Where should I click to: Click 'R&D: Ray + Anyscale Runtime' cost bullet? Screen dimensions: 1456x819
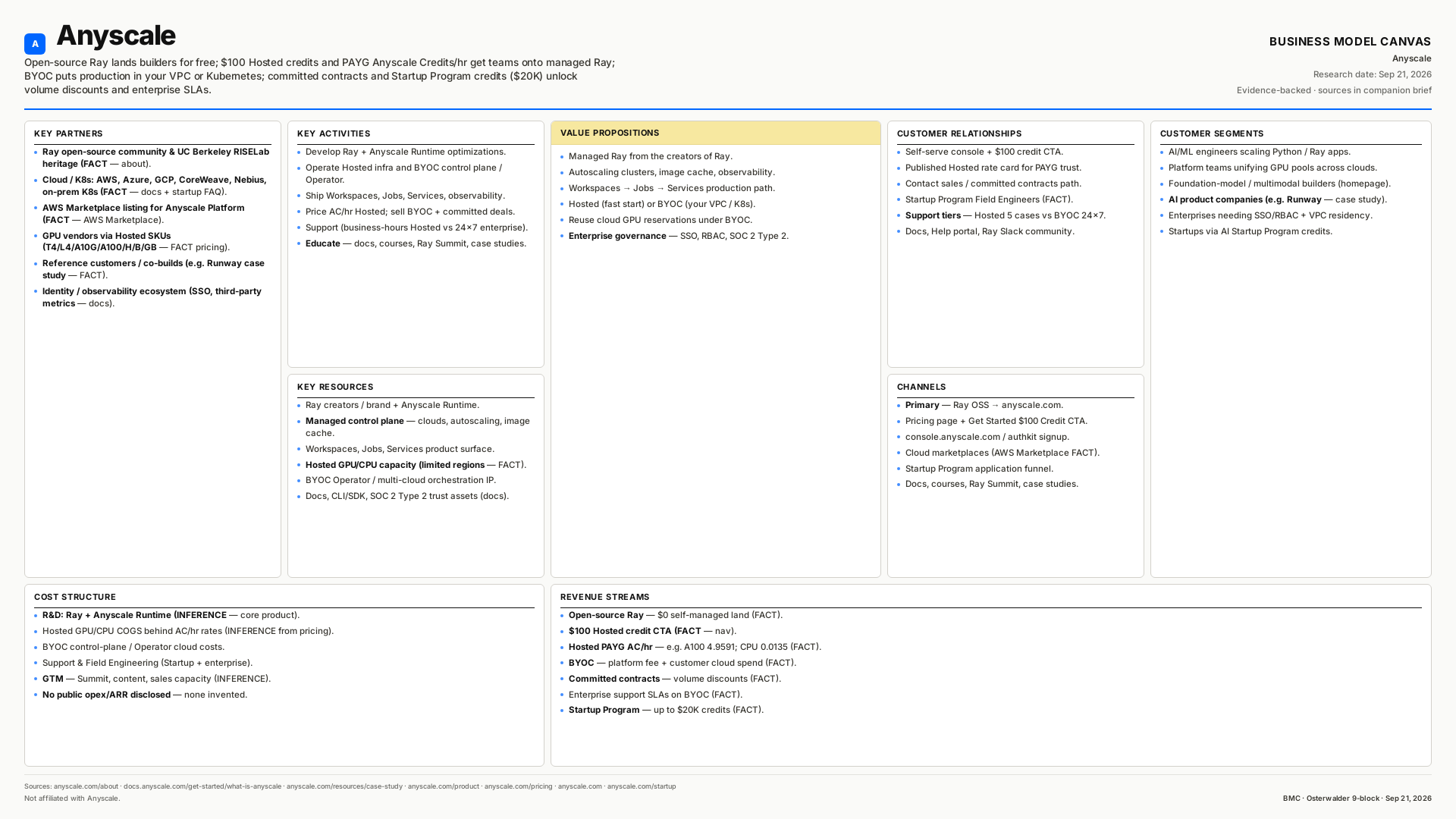171,615
